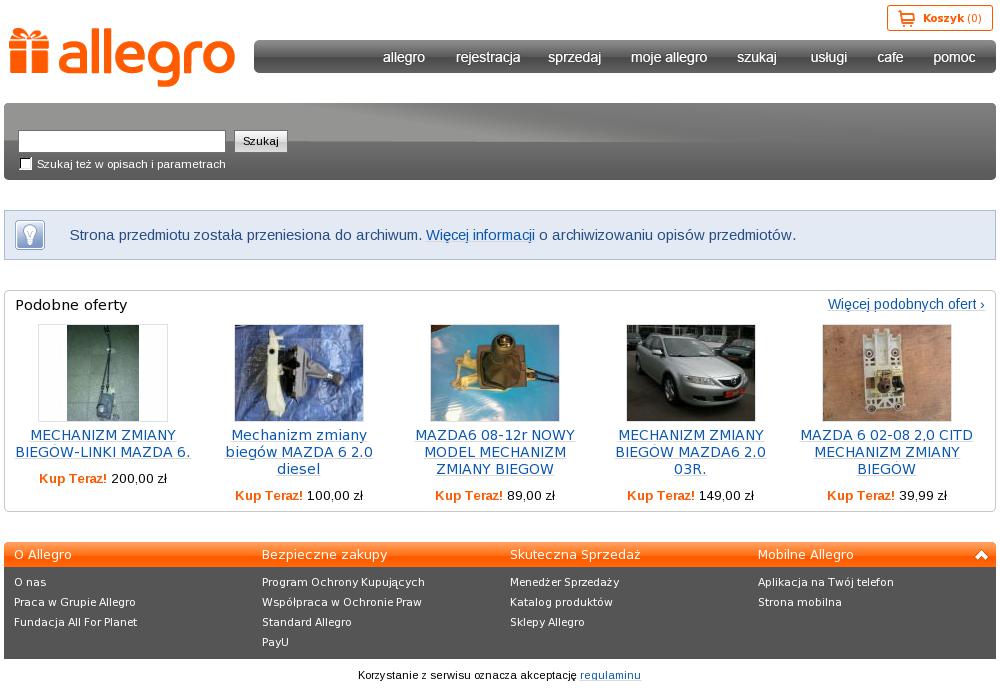Image resolution: width=1000 pixels, height=695 pixels.
Task: Follow the 'Więcej informacji' link
Action: click(x=480, y=235)
